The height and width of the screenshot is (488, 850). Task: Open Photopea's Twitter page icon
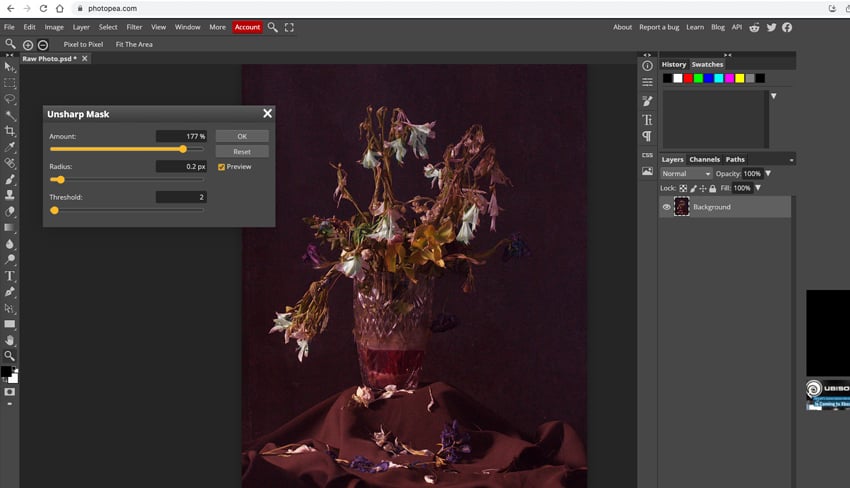tap(771, 27)
